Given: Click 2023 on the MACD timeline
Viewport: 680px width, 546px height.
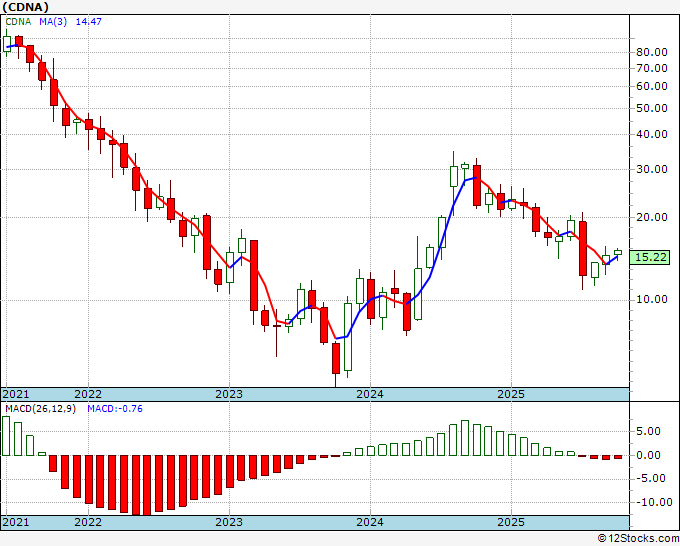Looking at the screenshot, I should click(229, 522).
